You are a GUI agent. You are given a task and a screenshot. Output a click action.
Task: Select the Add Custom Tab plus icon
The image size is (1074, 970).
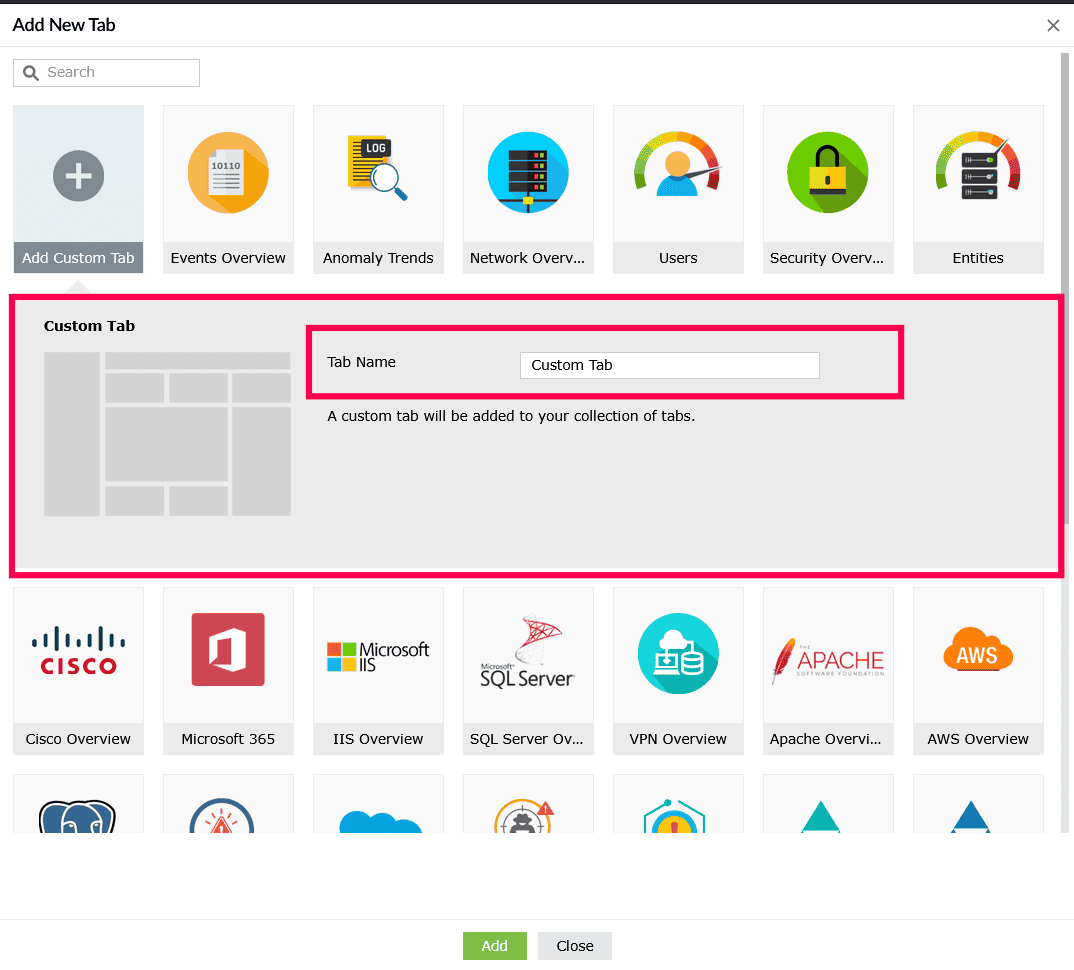[x=79, y=176]
